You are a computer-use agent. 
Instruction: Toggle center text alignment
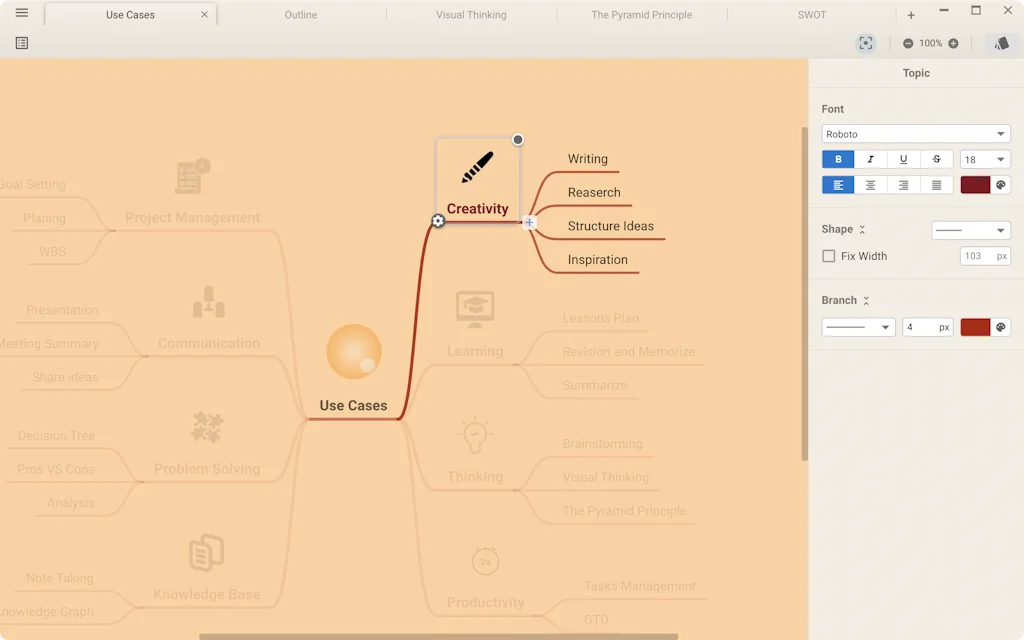(871, 184)
